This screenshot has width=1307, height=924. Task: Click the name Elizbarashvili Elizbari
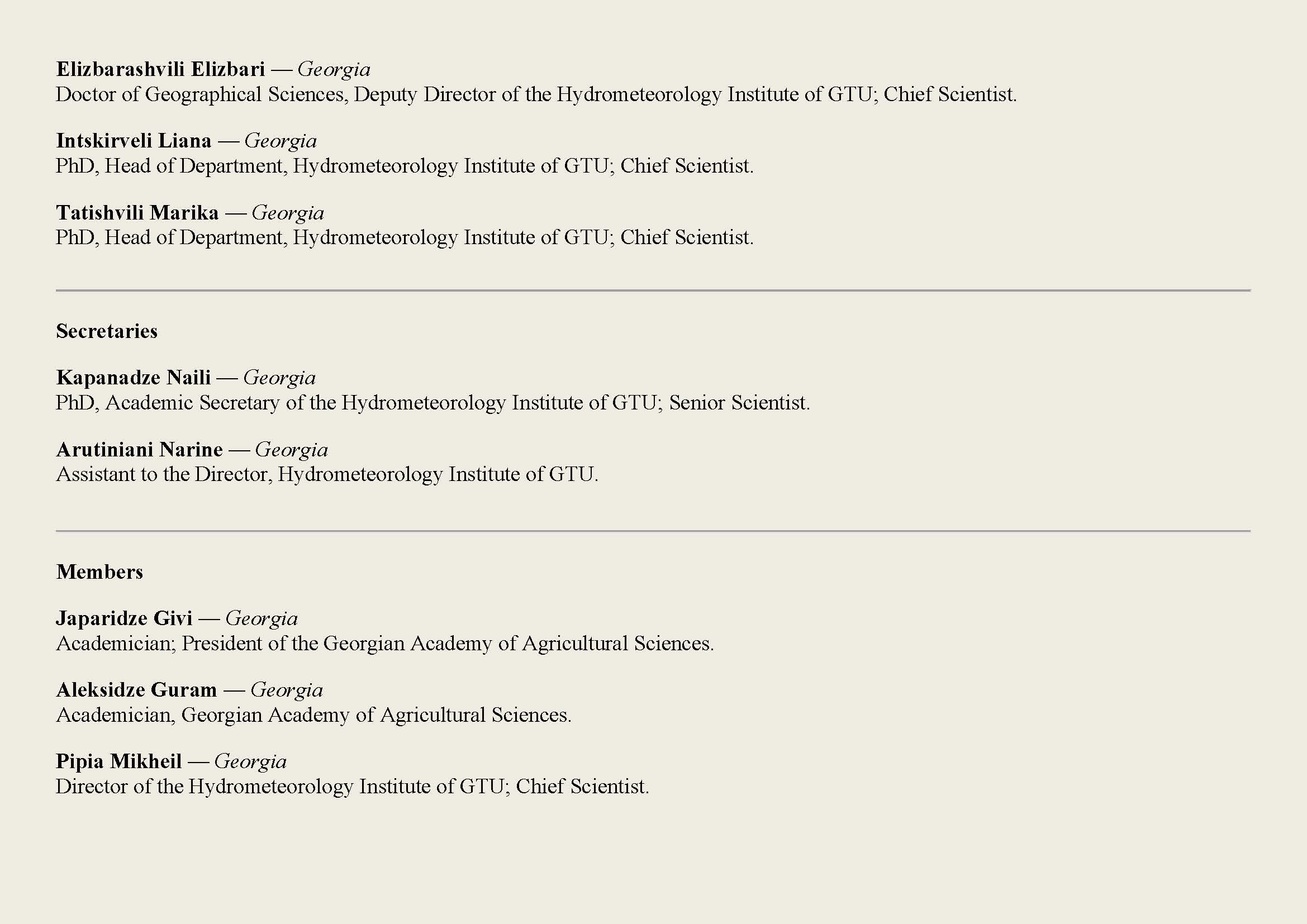click(x=160, y=69)
